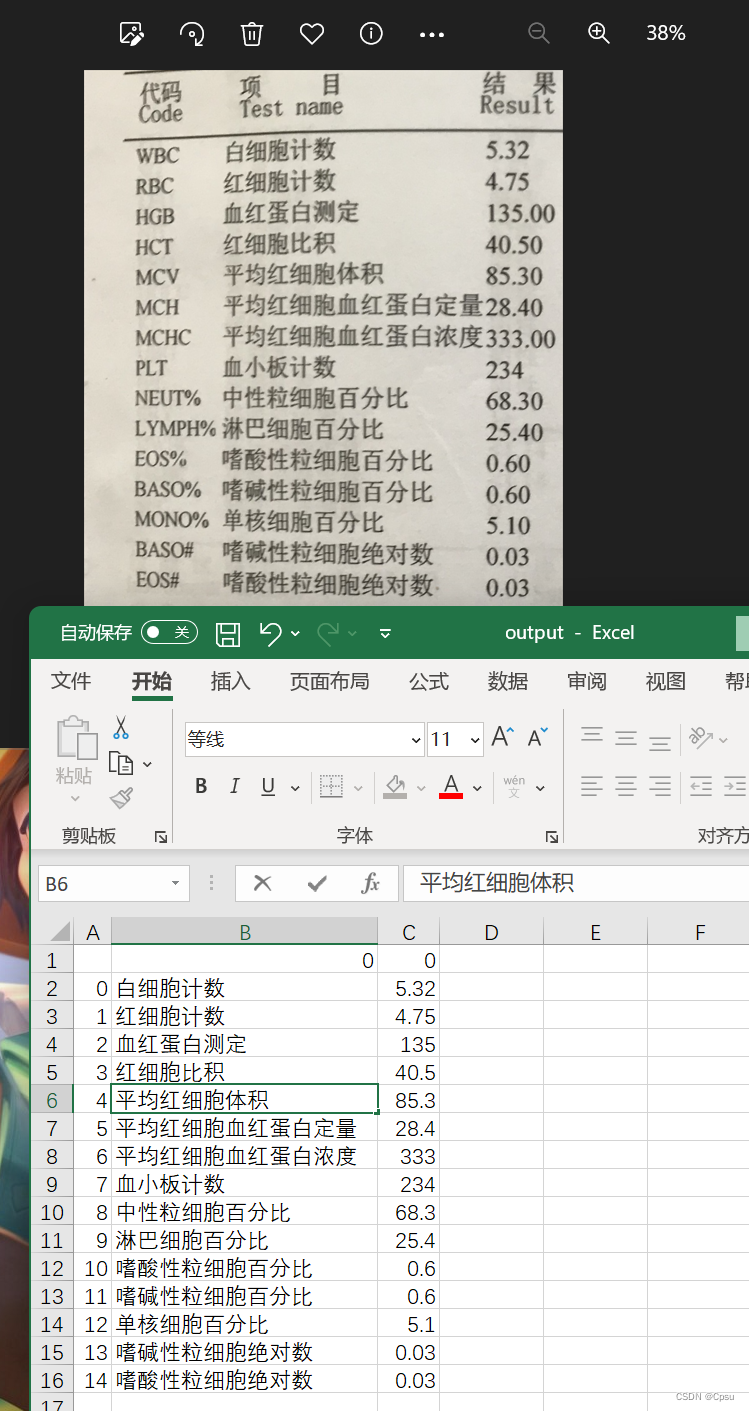Increase font size with larger A
This screenshot has height=1411, width=749.
(x=503, y=738)
